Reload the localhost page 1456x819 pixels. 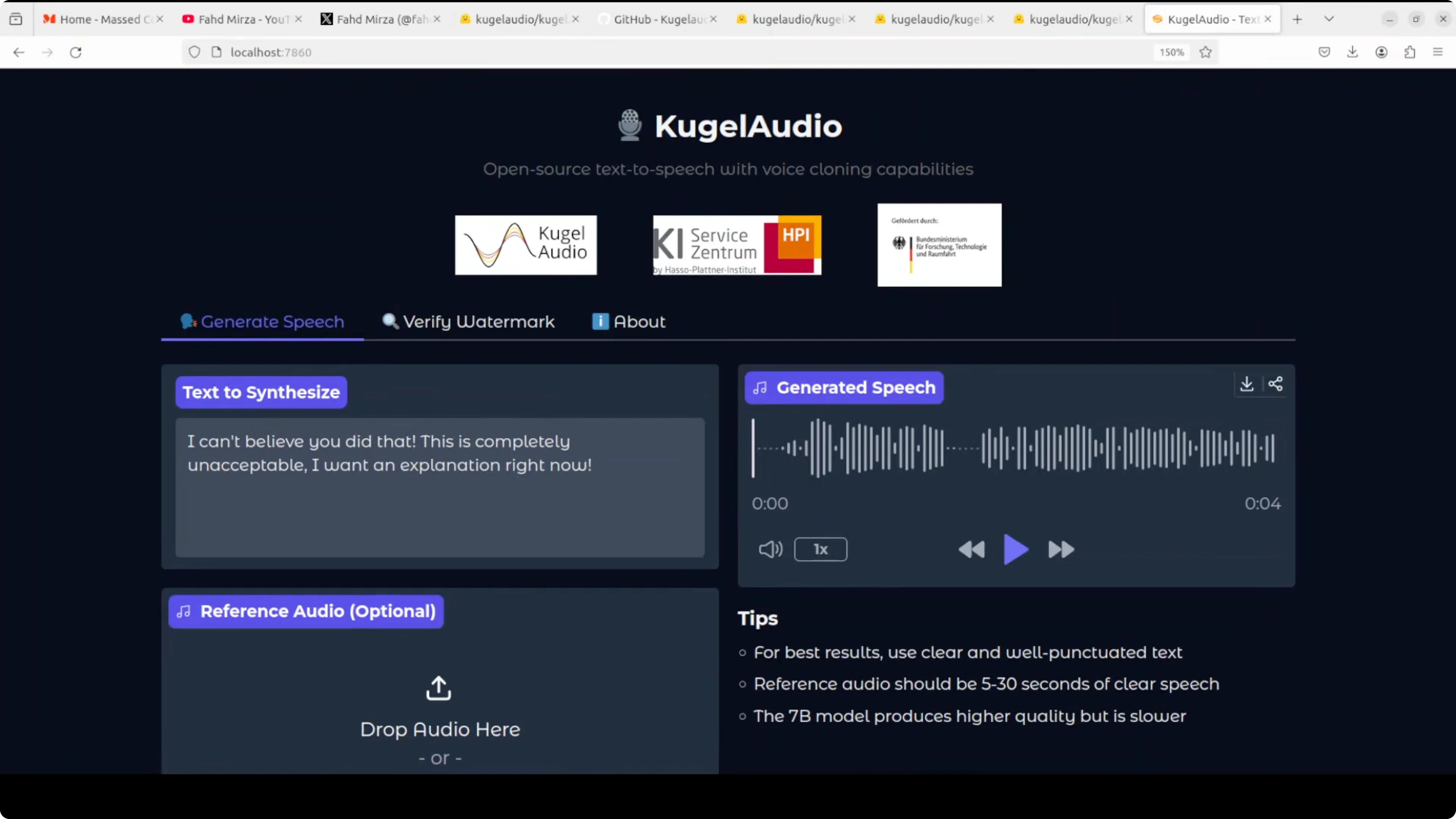click(76, 52)
